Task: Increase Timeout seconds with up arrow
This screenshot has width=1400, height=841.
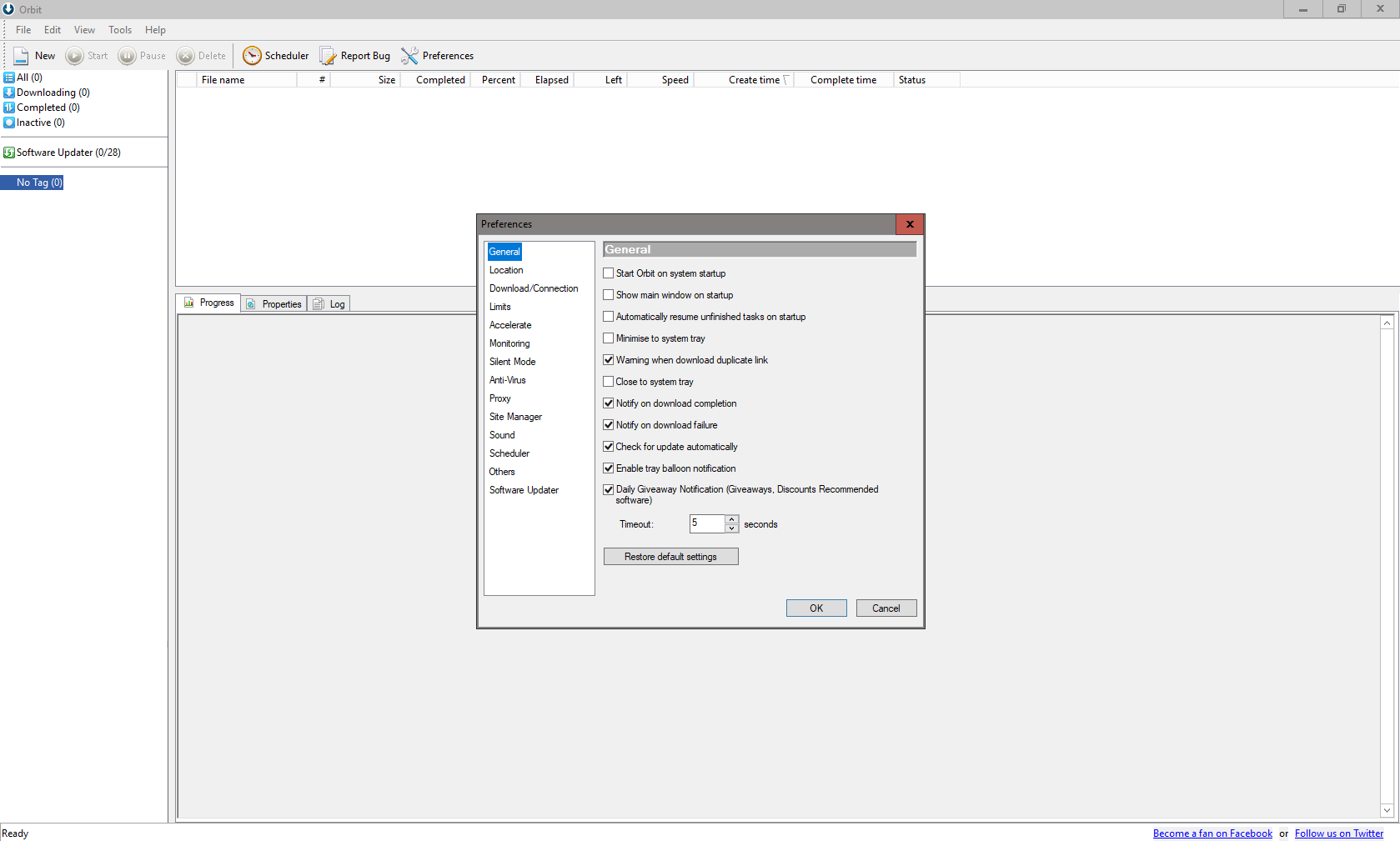Action: (x=731, y=519)
